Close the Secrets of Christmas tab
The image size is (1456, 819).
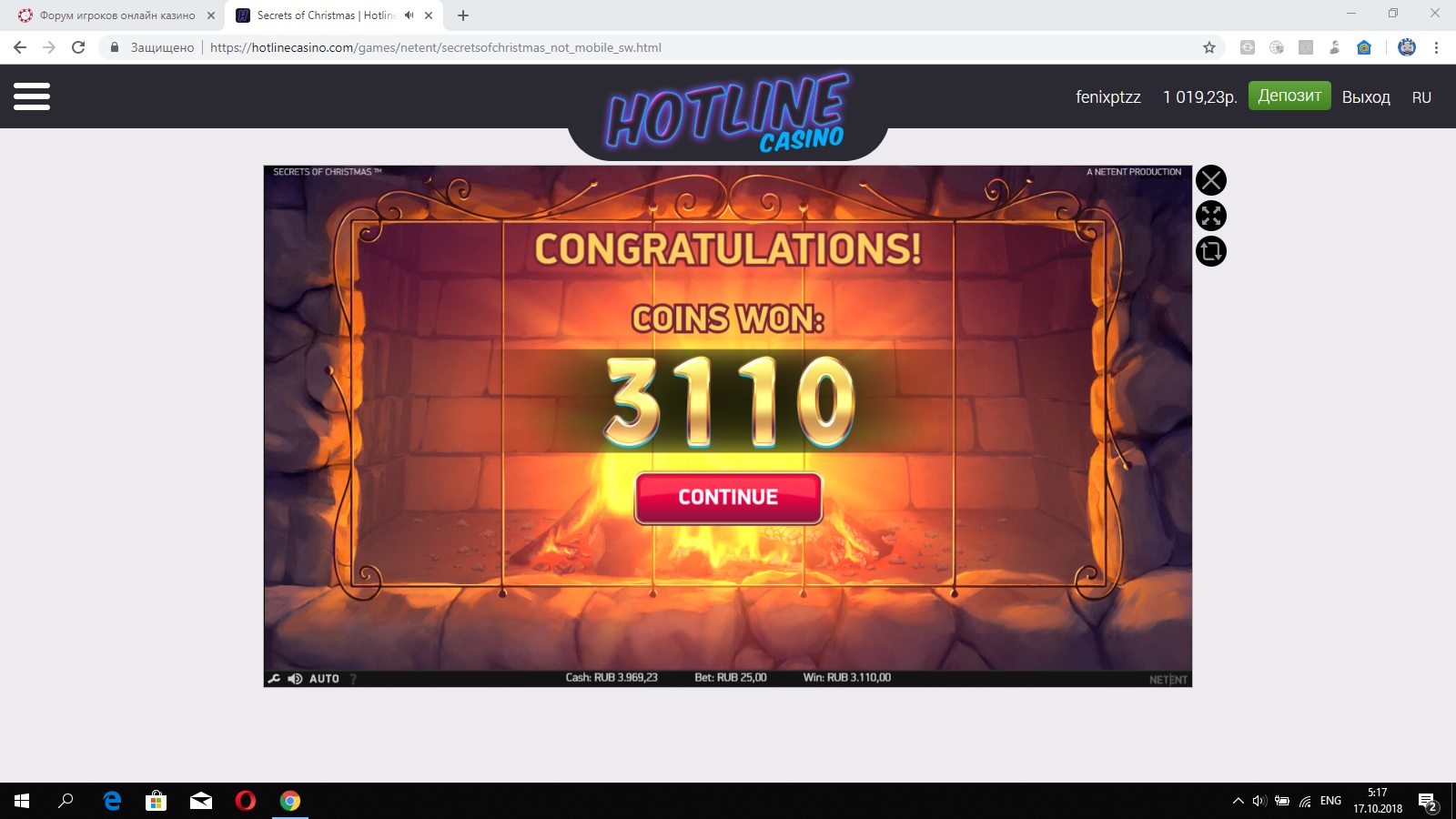[x=429, y=15]
